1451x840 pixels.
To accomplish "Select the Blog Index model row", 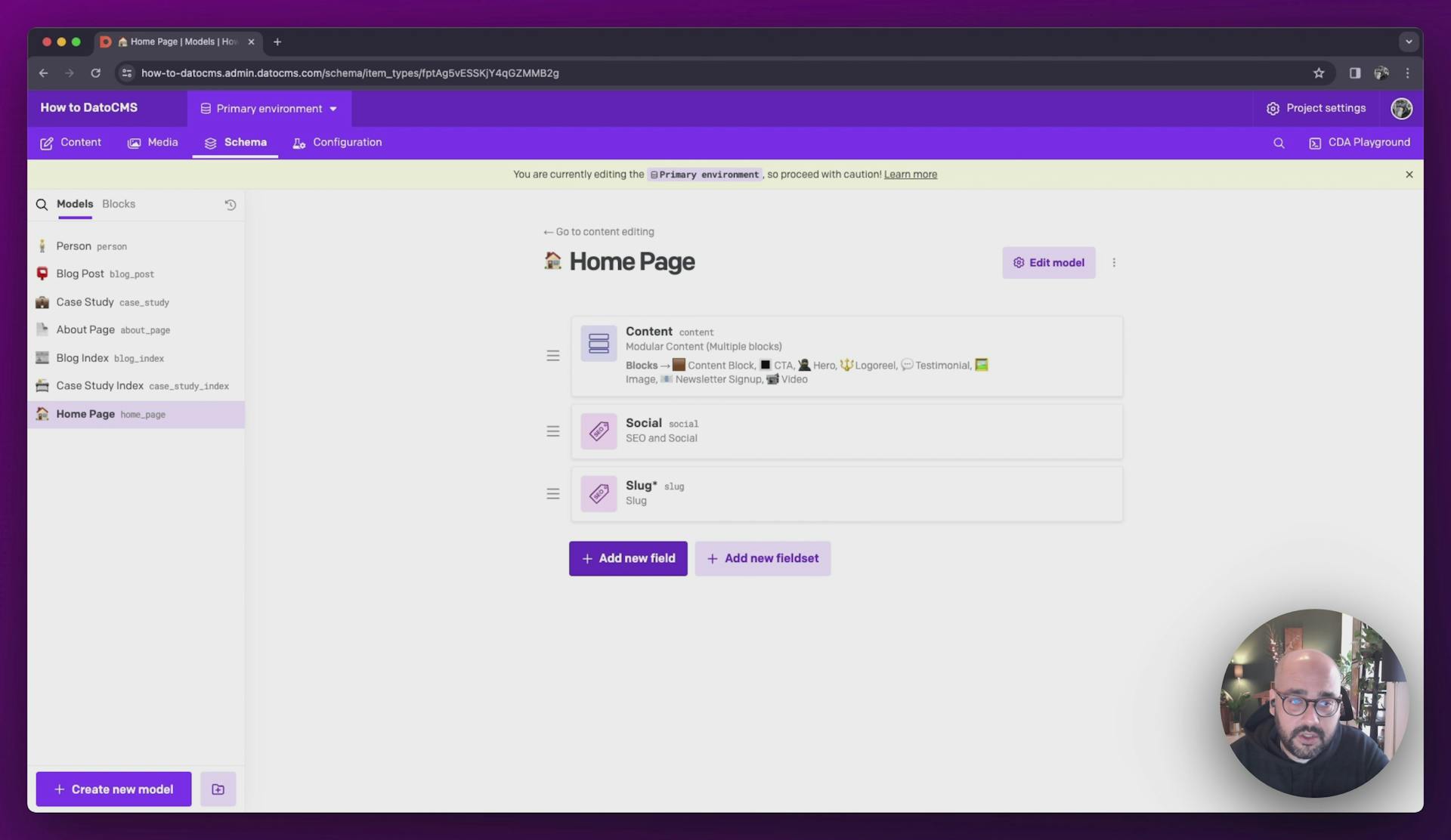I will tap(136, 358).
